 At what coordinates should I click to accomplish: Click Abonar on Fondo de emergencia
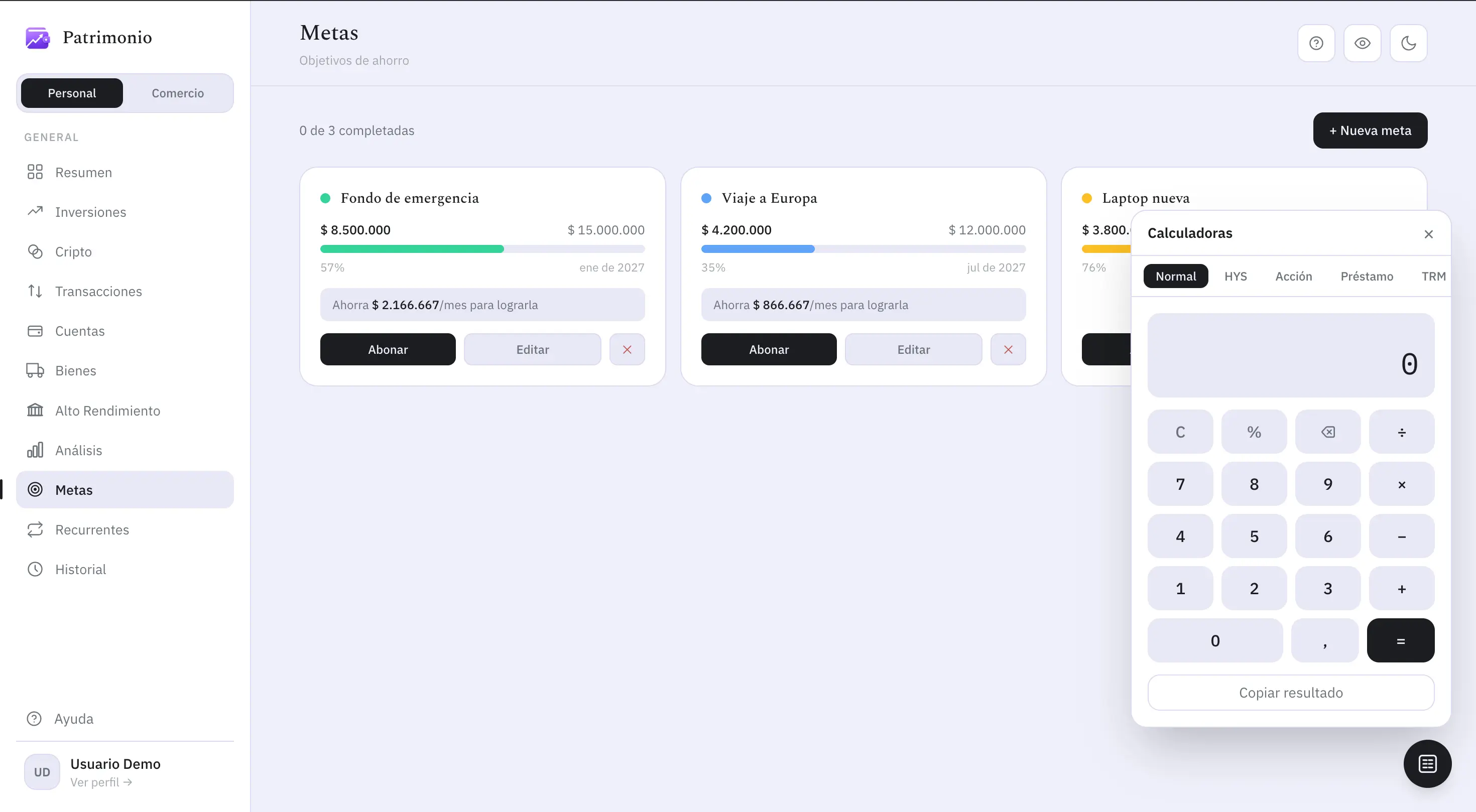(x=388, y=349)
